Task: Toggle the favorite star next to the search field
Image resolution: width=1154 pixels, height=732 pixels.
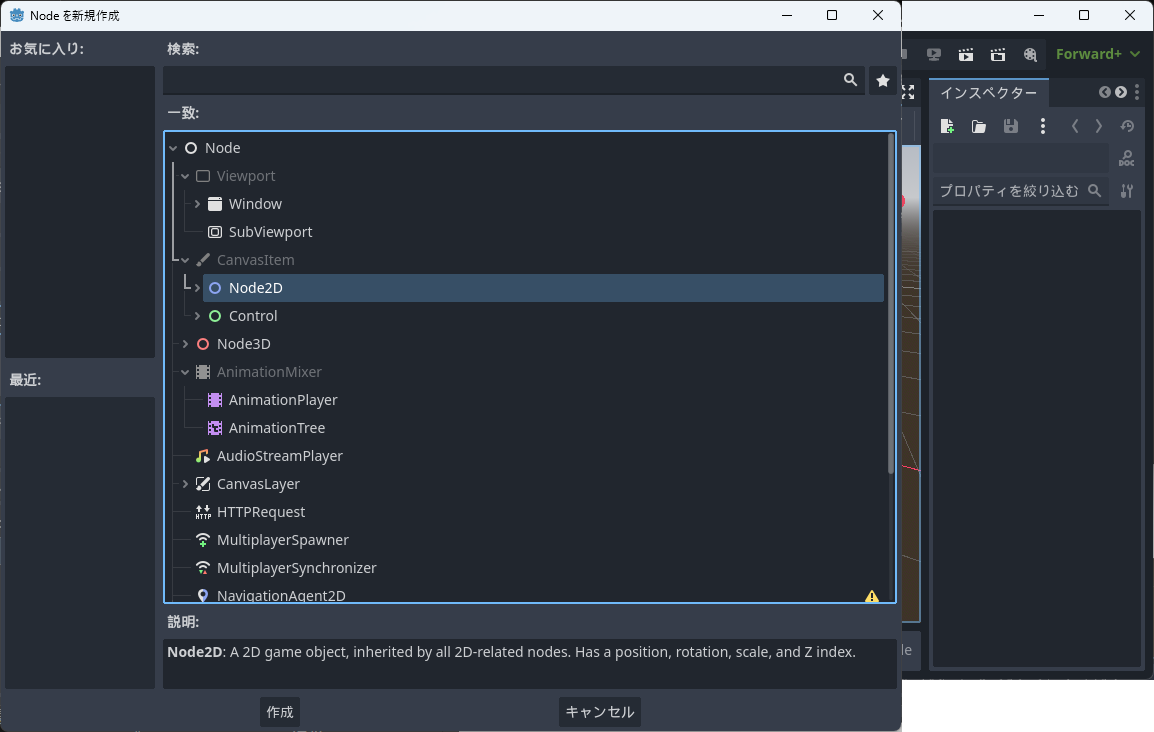Action: 882,80
